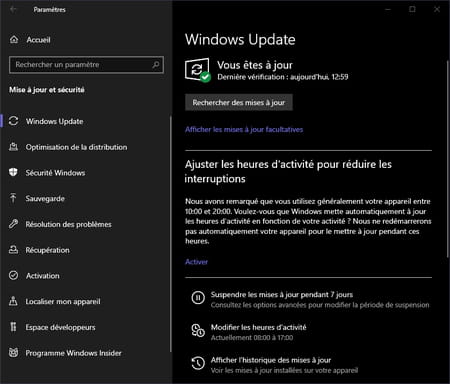Click the Programme Windows Insider cat icon

(x=14, y=353)
